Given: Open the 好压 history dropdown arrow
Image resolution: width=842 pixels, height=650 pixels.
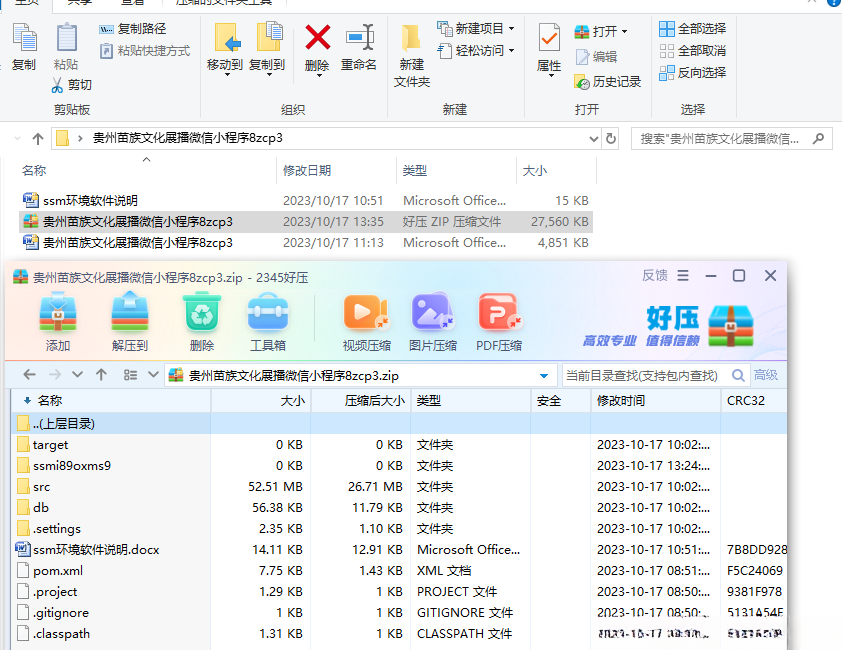Looking at the screenshot, I should [77, 374].
